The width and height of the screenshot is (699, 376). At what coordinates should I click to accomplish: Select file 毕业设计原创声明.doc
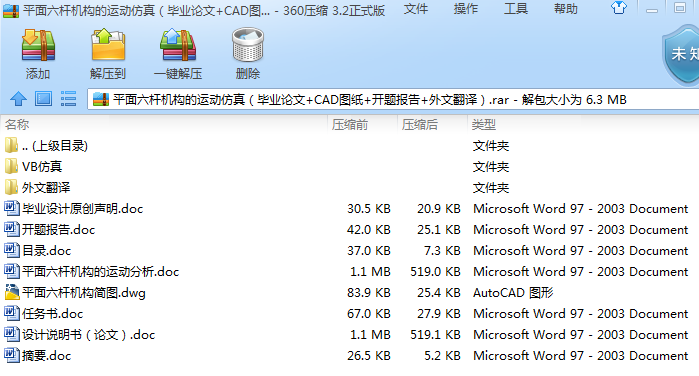tap(82, 208)
